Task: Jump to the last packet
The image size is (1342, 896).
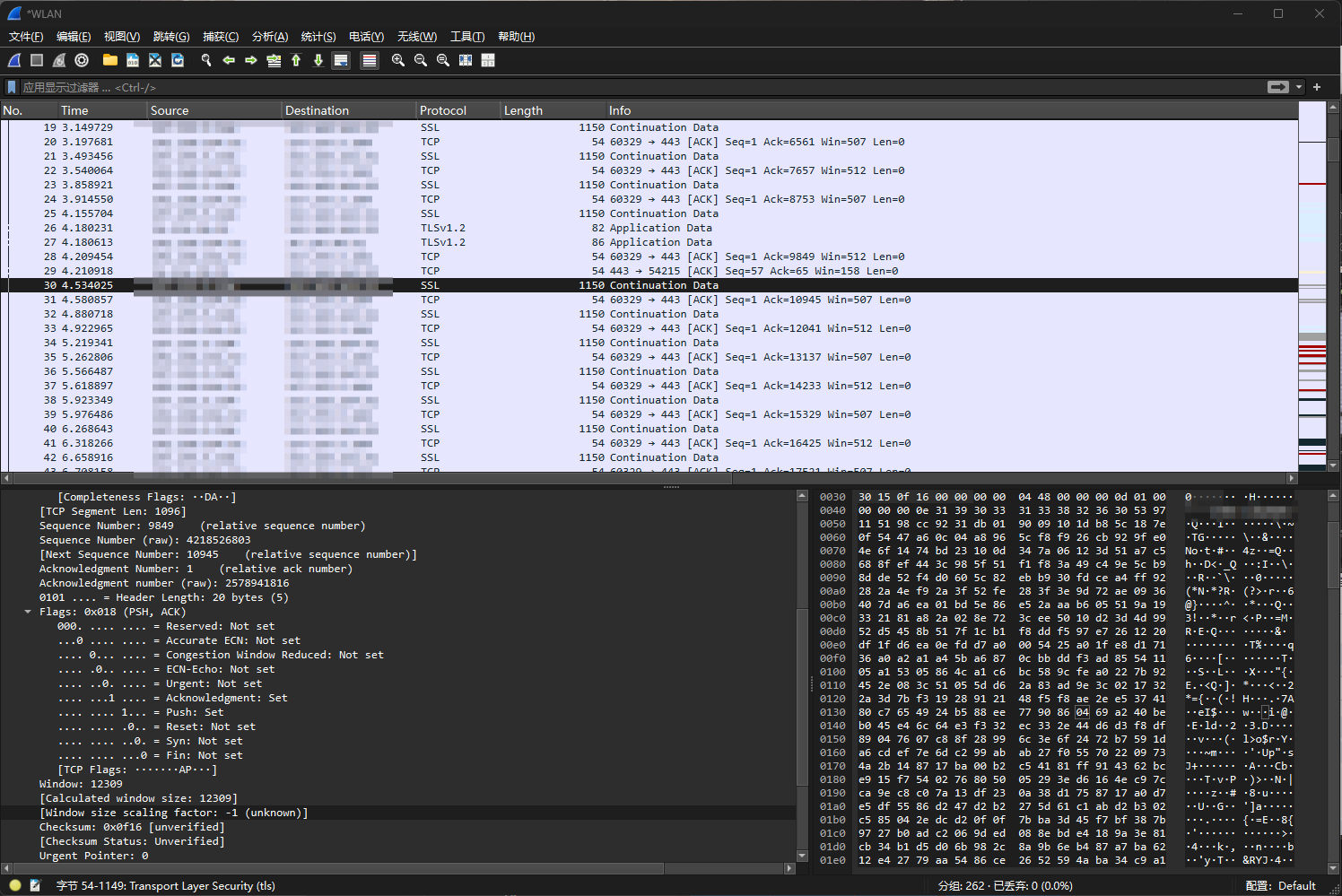Action: (318, 60)
